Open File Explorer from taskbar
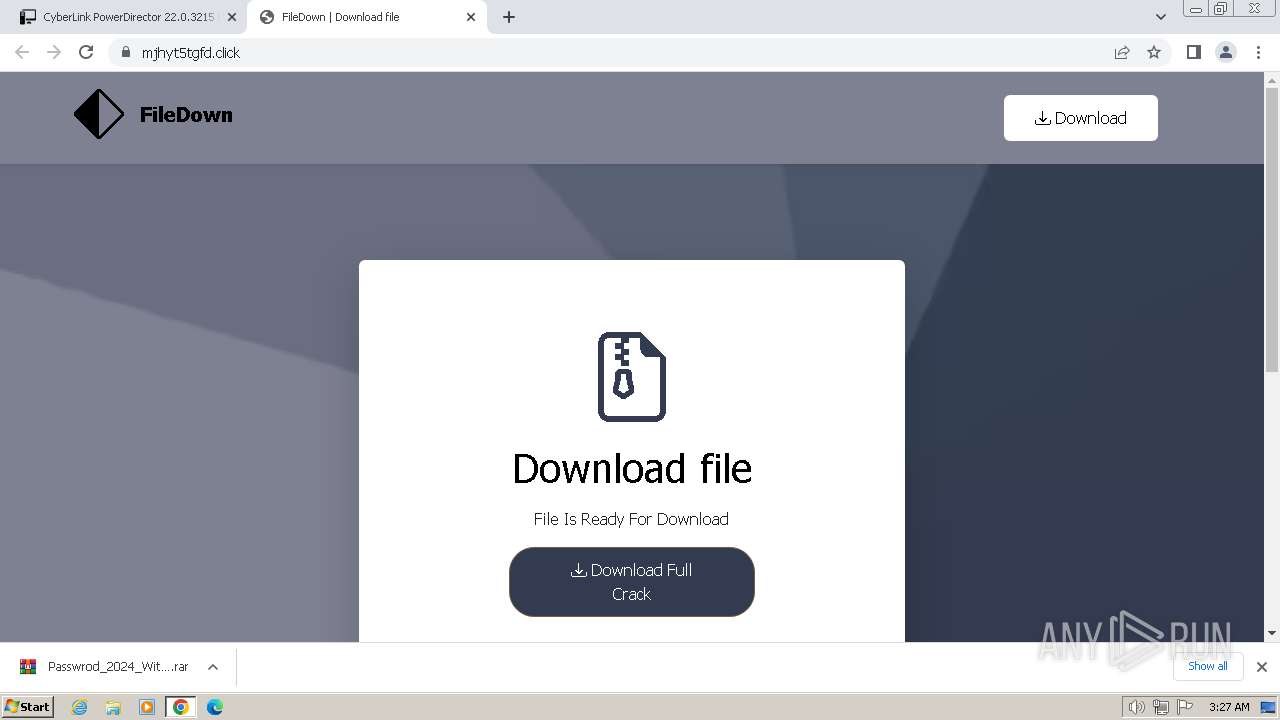The height and width of the screenshot is (720, 1280). [113, 707]
